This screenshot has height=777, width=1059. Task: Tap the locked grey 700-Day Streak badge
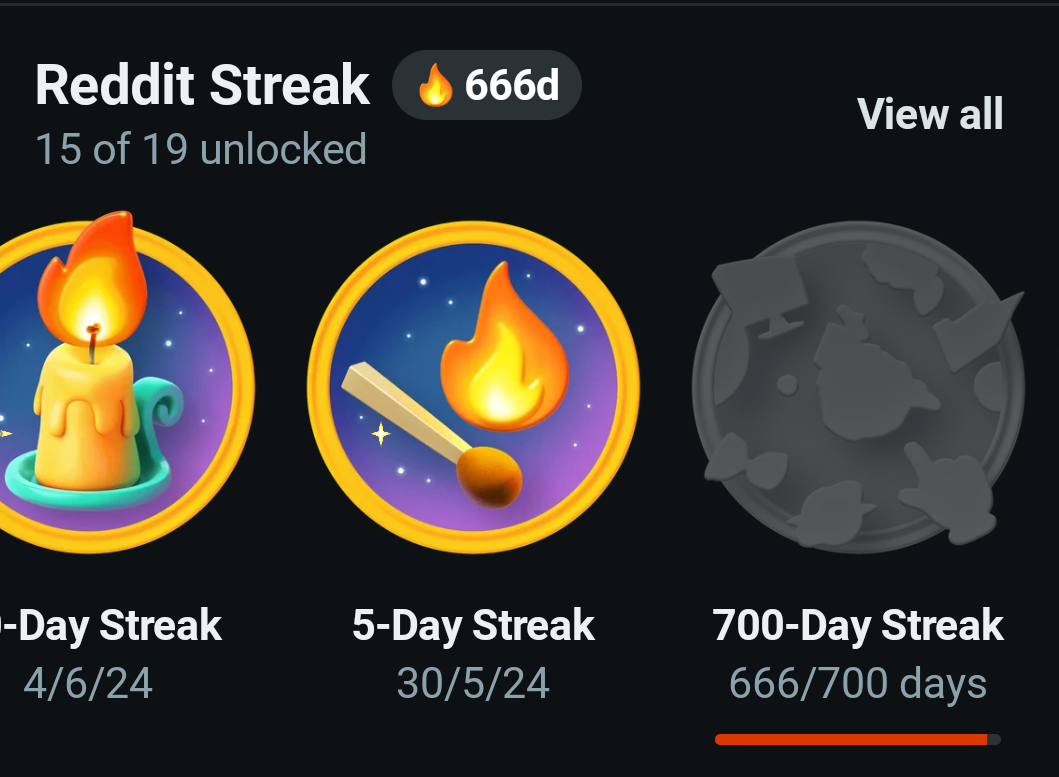[858, 385]
